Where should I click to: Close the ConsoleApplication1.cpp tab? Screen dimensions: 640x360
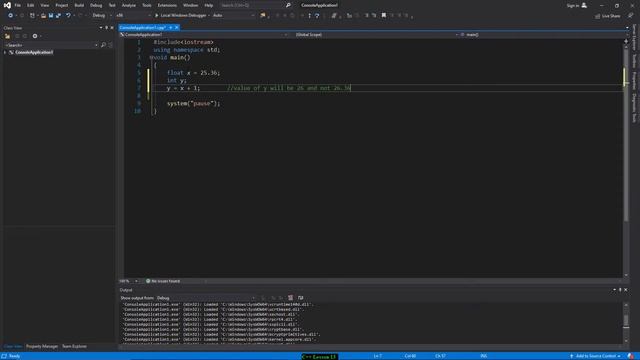[177, 27]
